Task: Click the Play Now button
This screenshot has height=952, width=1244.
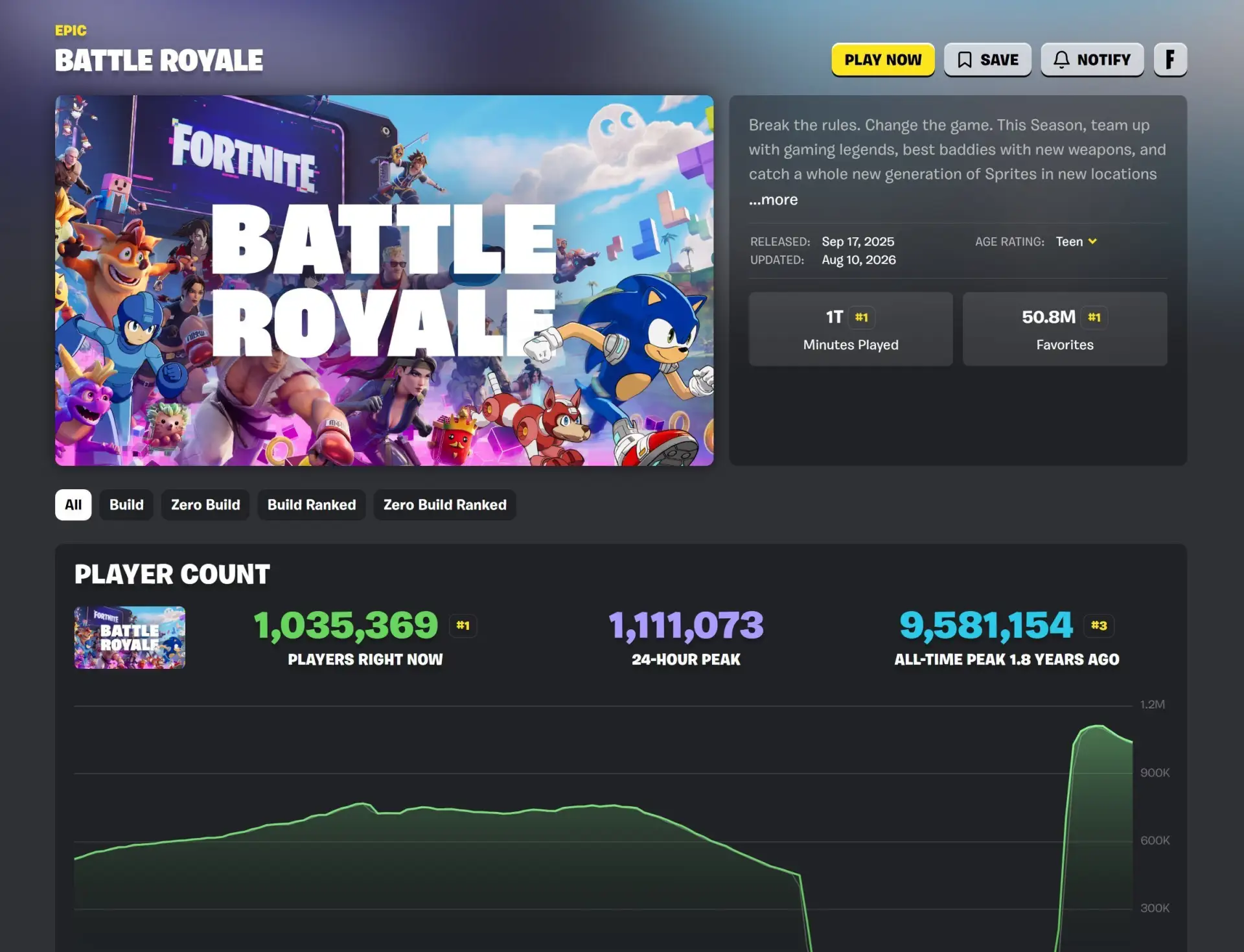Action: click(882, 60)
